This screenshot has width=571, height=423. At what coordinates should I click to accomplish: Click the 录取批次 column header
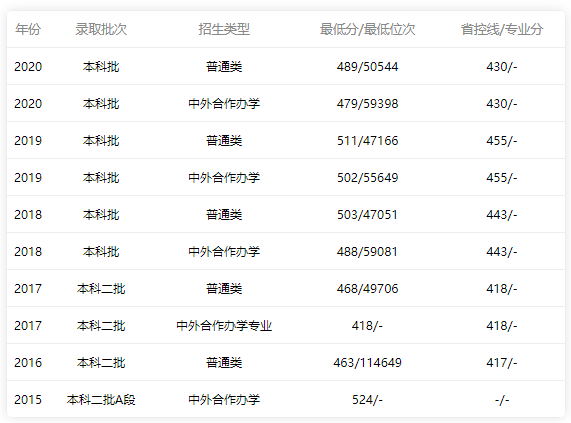pyautogui.click(x=101, y=29)
